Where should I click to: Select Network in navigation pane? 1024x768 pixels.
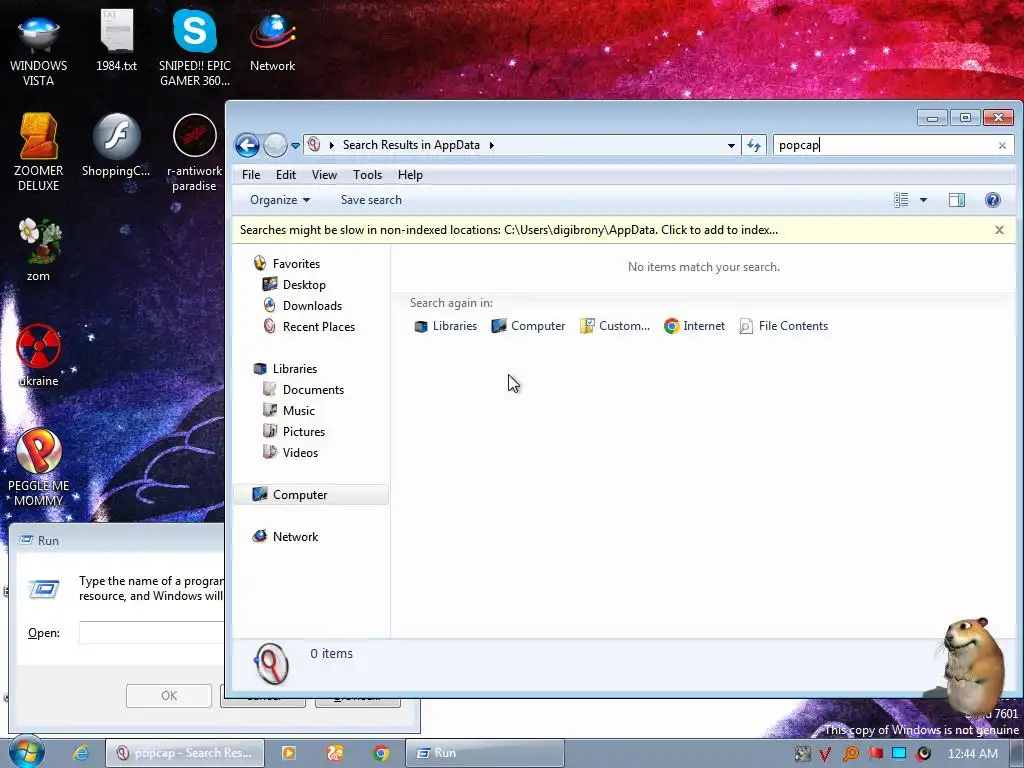pos(286,536)
